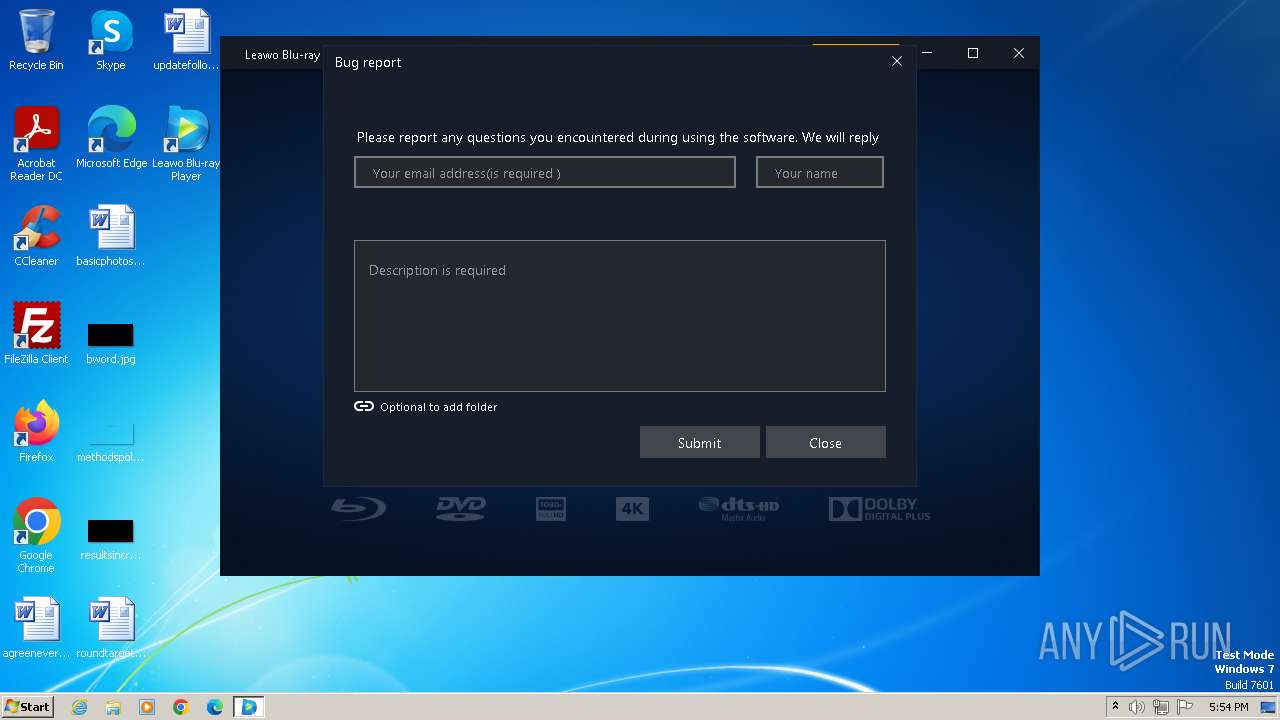This screenshot has width=1280, height=720.
Task: Click the email address input field
Action: (545, 172)
